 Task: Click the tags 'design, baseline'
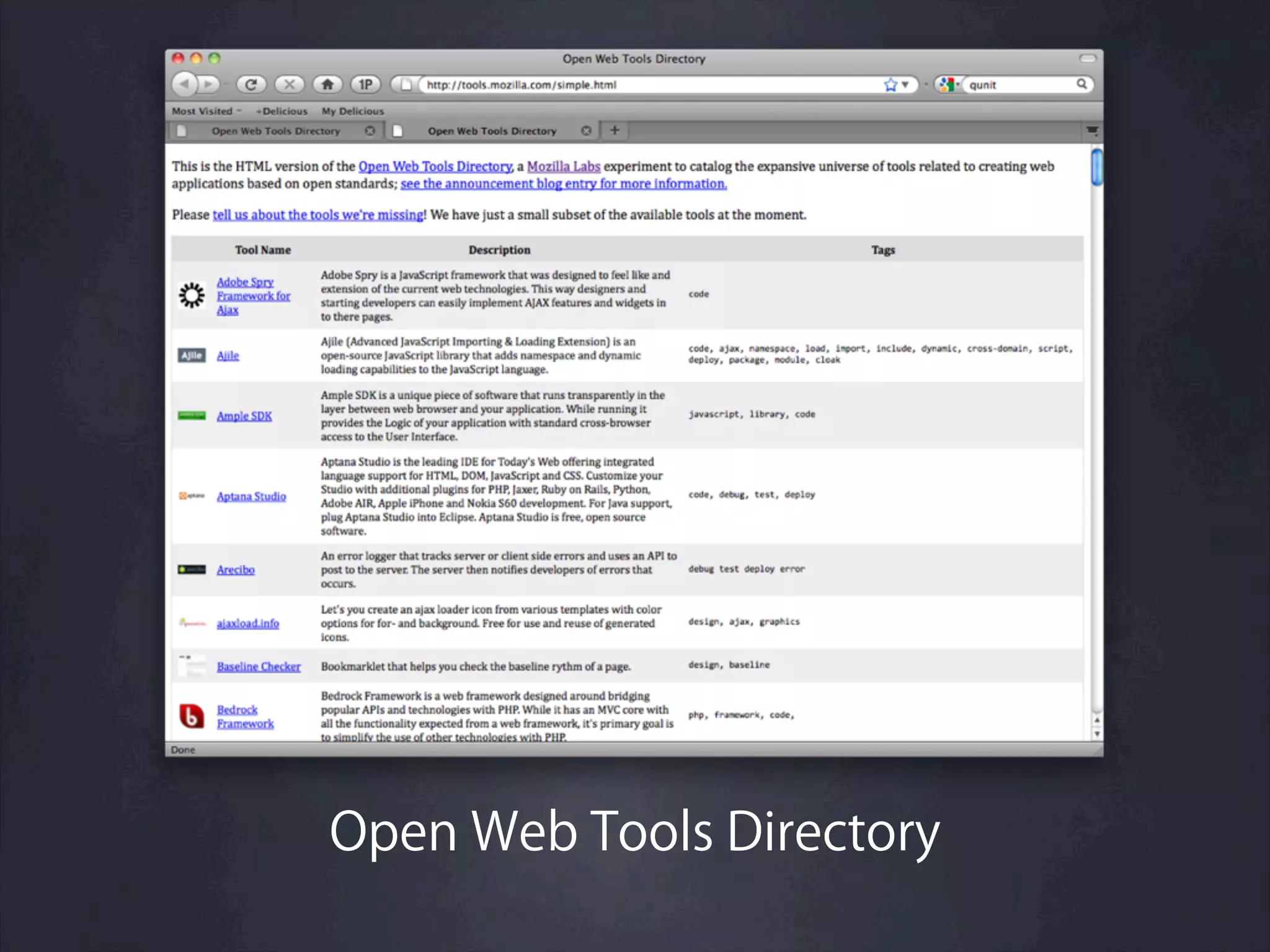729,665
